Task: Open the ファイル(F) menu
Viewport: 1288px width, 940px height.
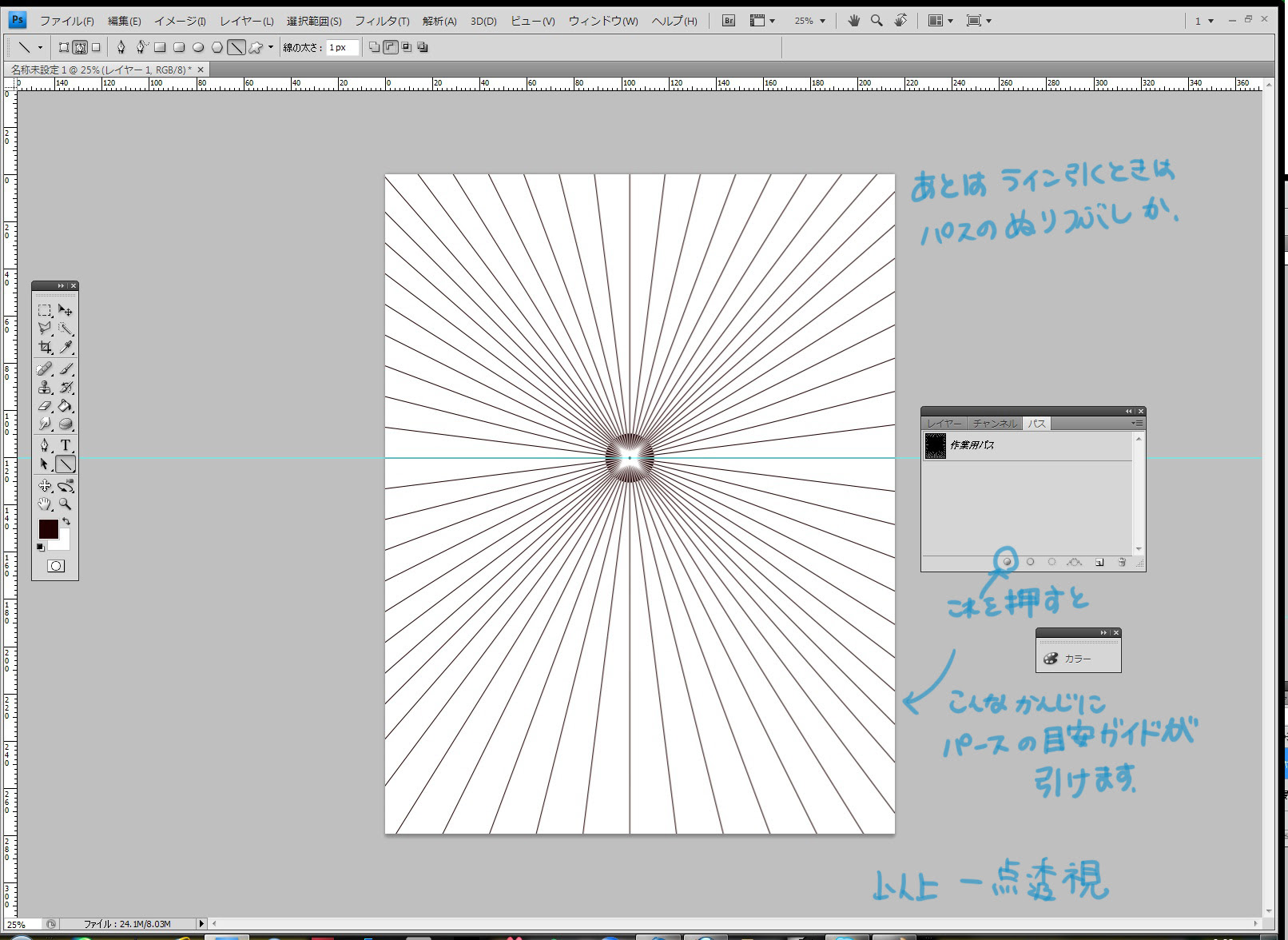Action: [x=67, y=21]
